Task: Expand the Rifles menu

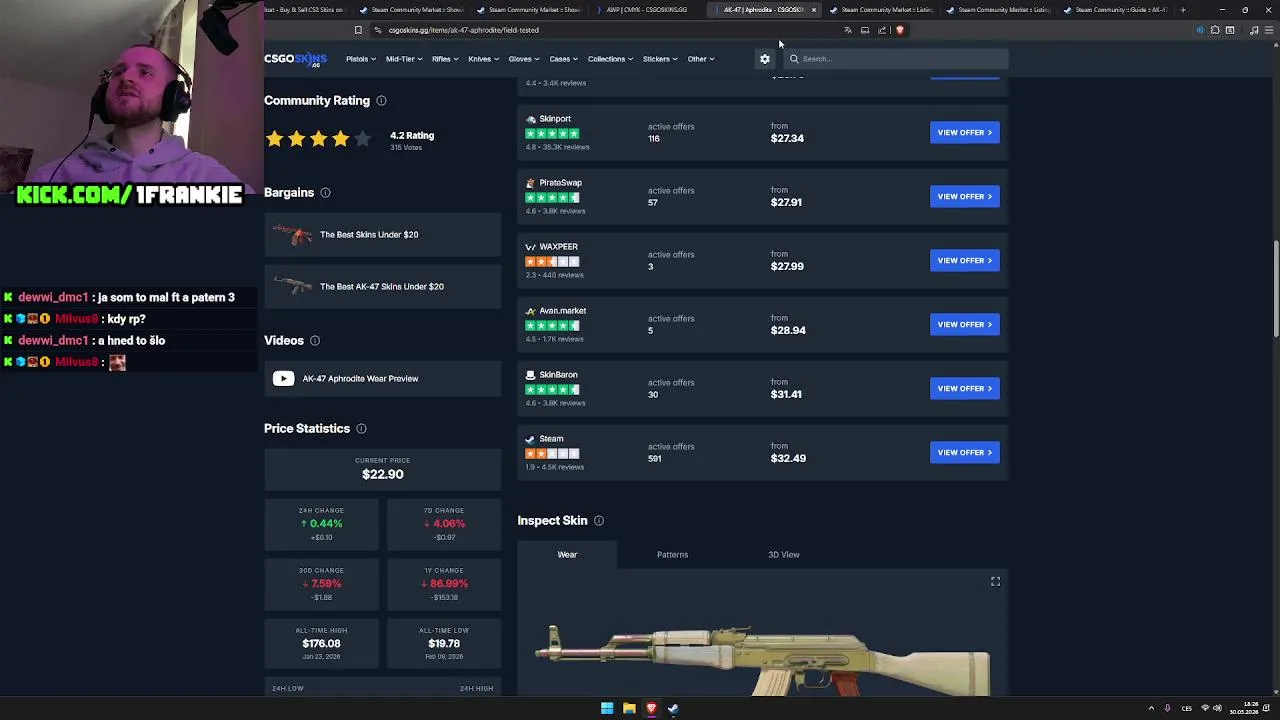Action: 445,59
